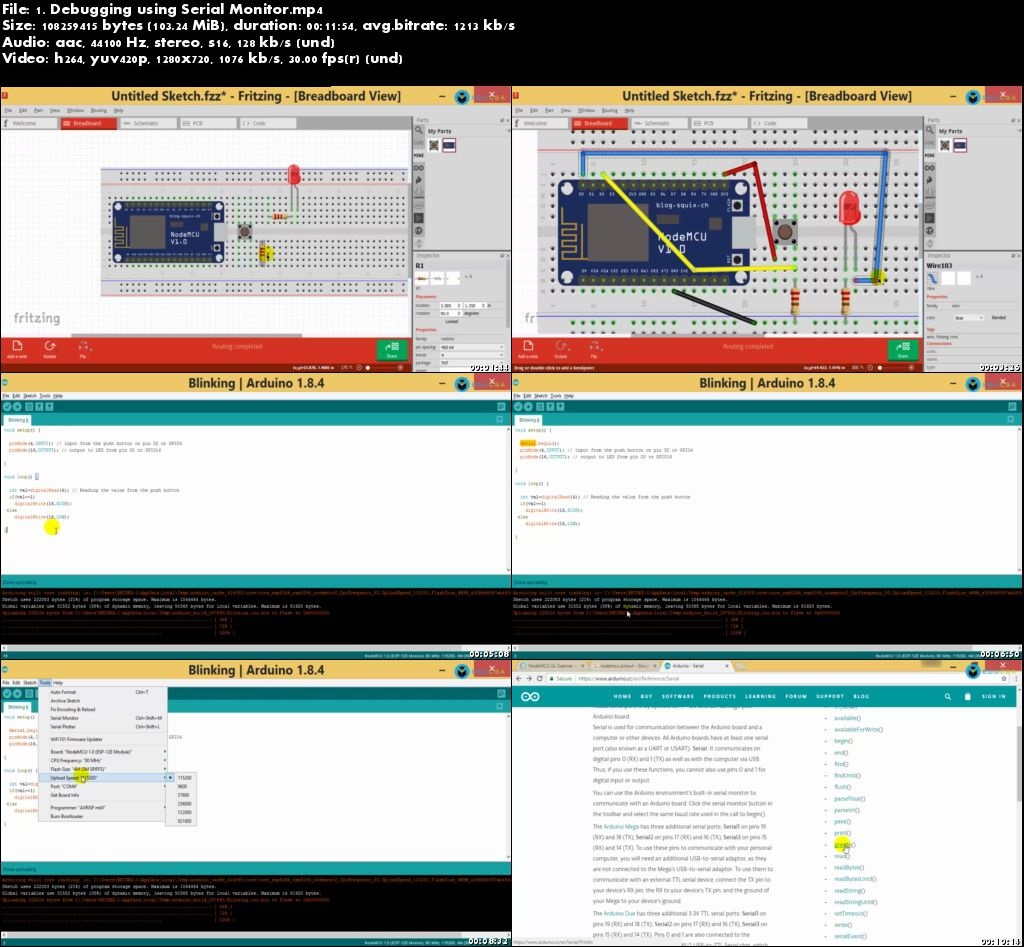The image size is (1024, 947).
Task: Click the New sketch icon in middle-left Arduino frame
Action: point(29,406)
